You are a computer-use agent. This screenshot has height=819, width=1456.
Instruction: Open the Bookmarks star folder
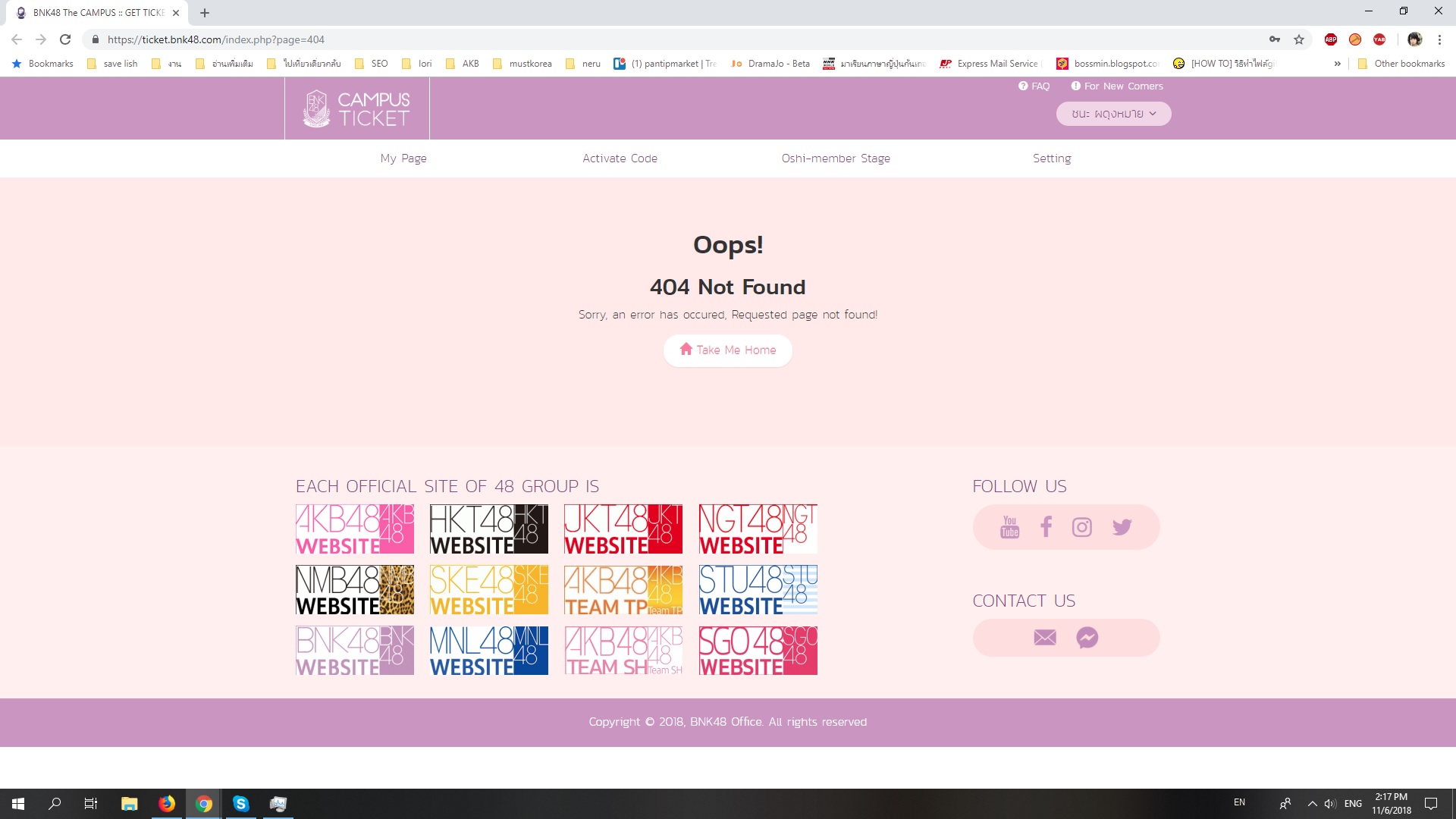[x=42, y=64]
